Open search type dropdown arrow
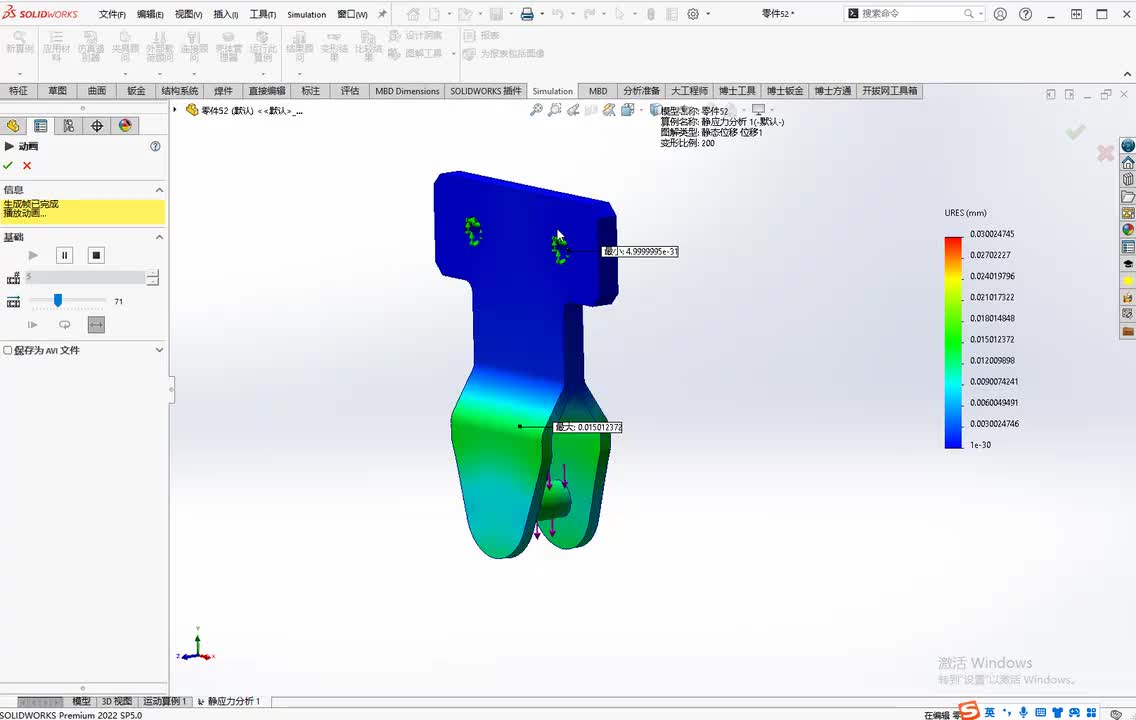Screen dimensions: 1136x720 tap(980, 14)
